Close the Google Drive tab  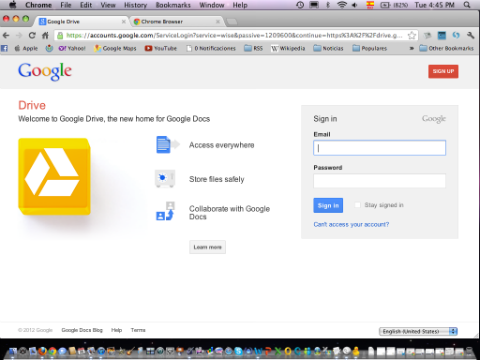[x=124, y=22]
